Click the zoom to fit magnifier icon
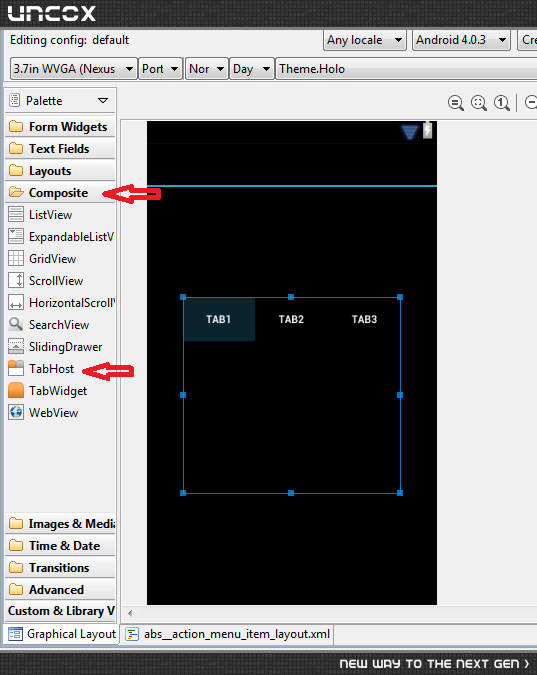Viewport: 537px width, 675px height. tap(479, 103)
